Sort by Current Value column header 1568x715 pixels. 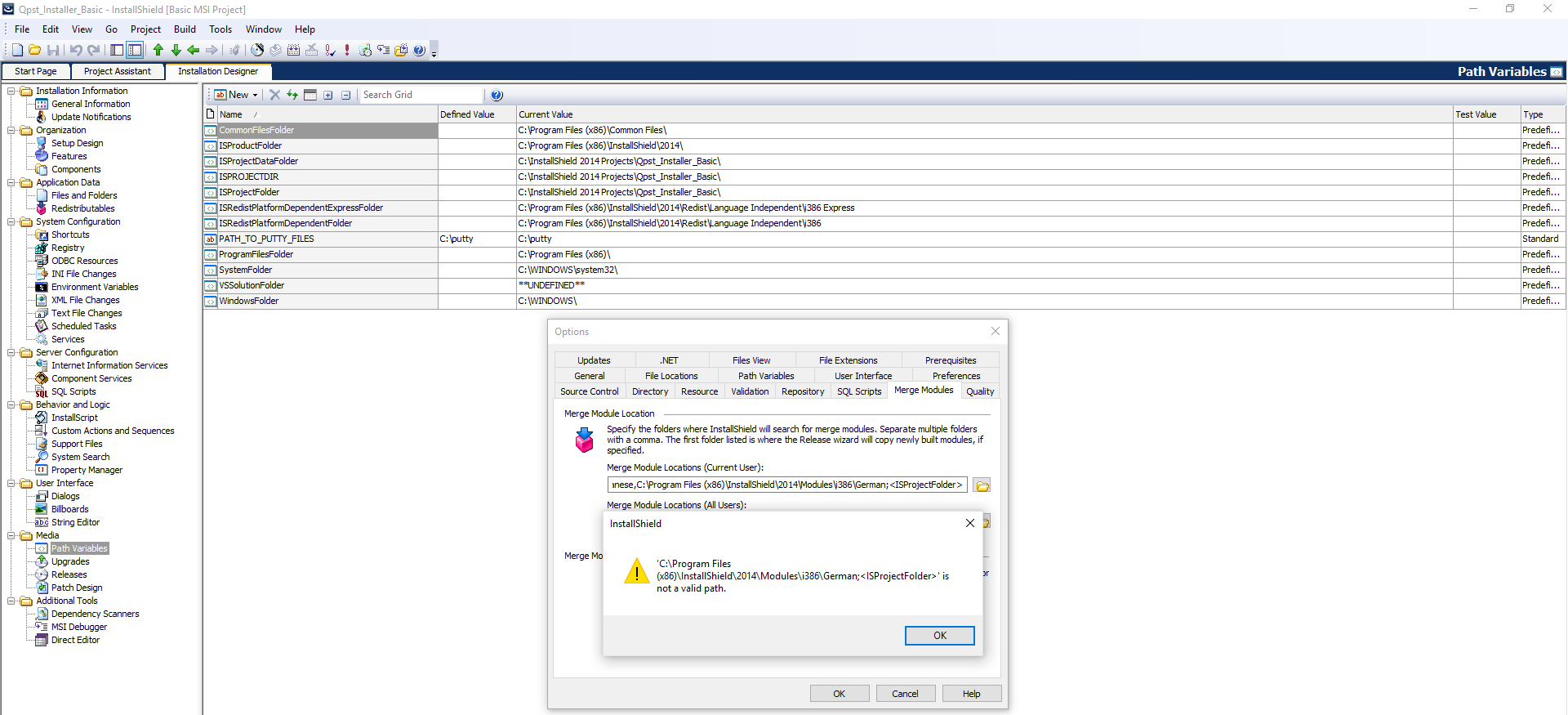coord(984,114)
